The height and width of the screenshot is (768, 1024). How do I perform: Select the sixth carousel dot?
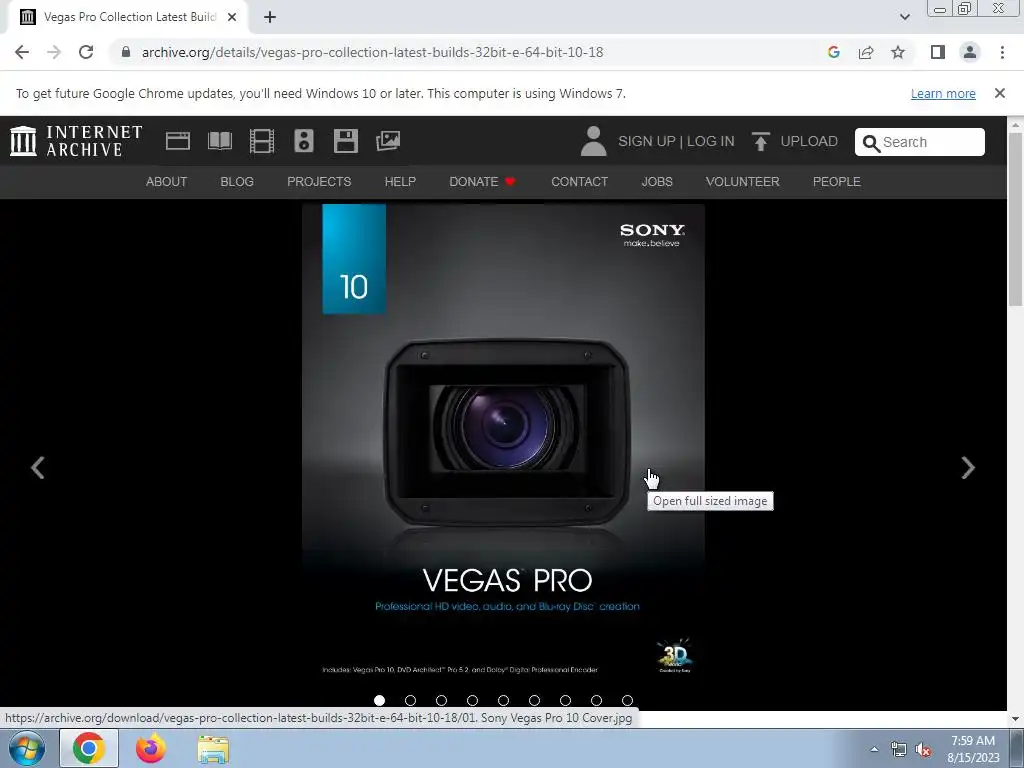[534, 700]
